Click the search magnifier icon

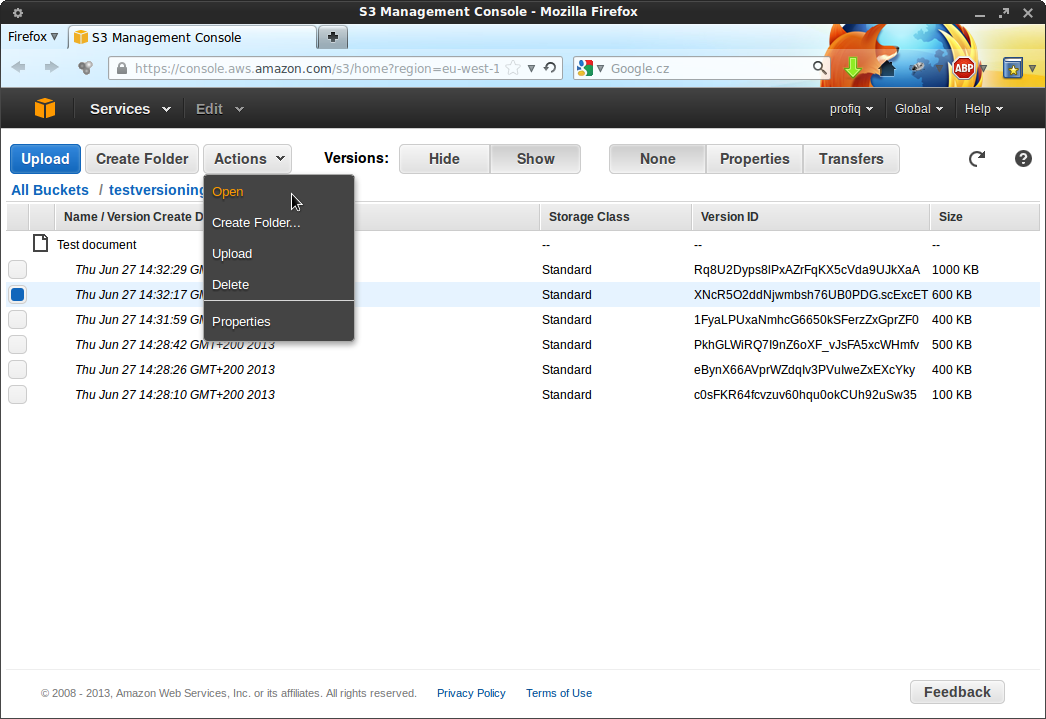pyautogui.click(x=819, y=67)
